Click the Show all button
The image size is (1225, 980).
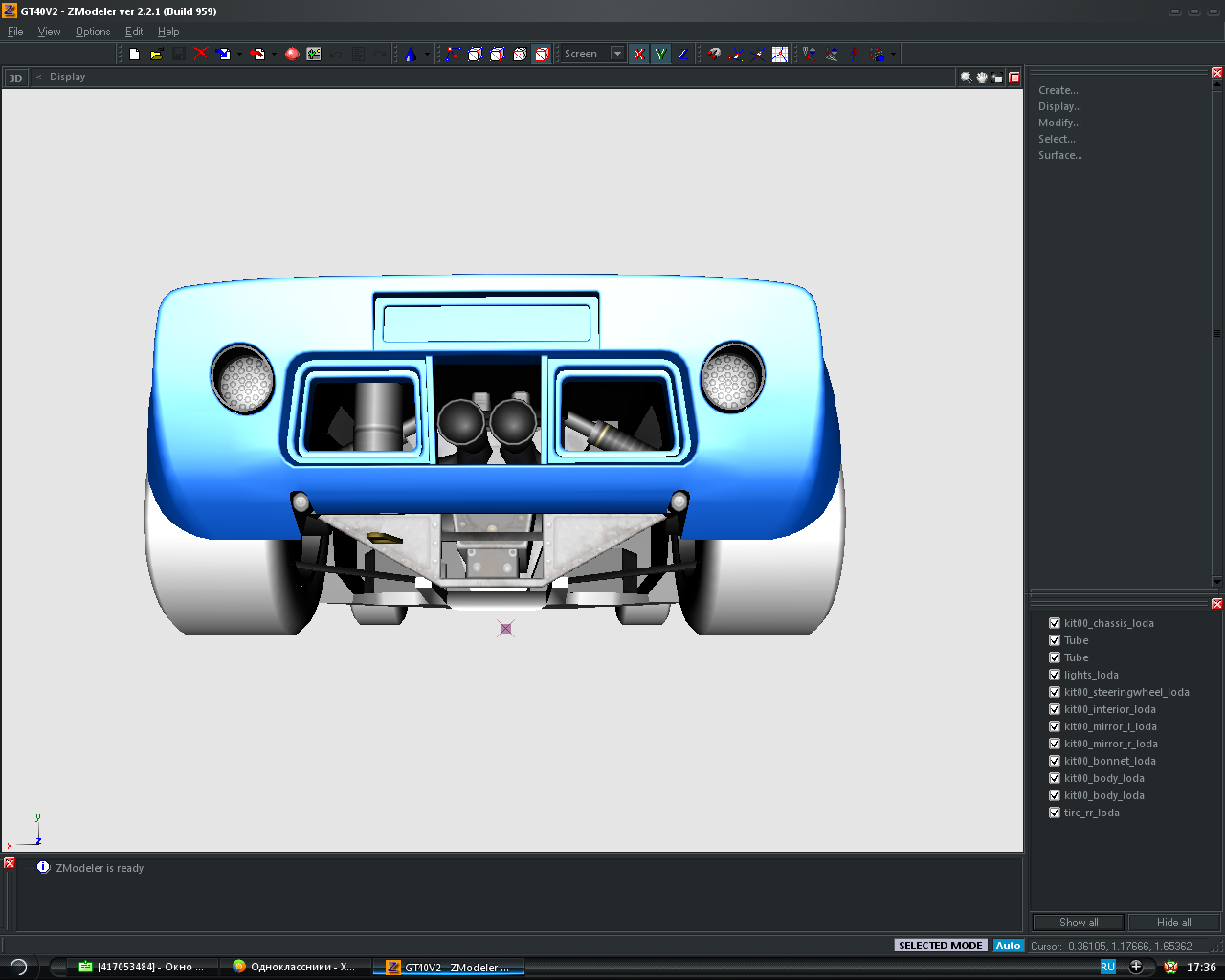pos(1079,923)
